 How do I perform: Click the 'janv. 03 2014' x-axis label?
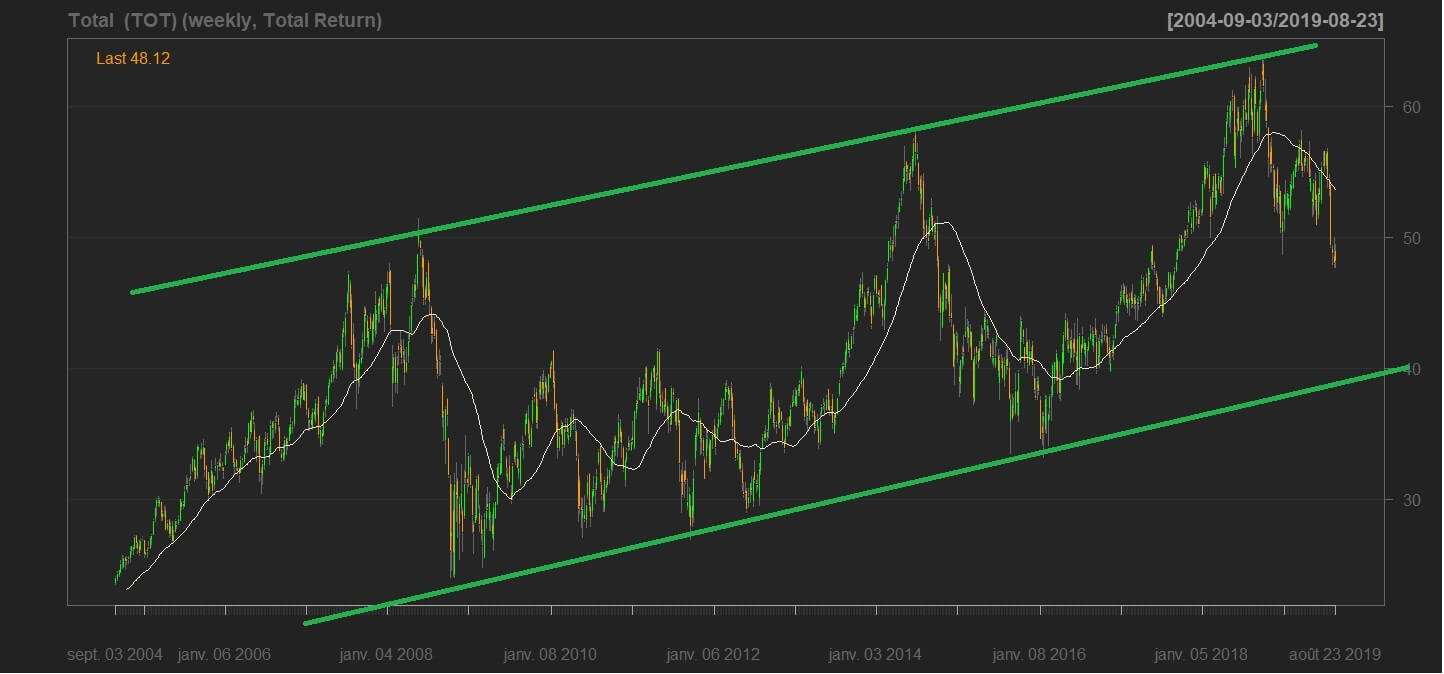876,655
